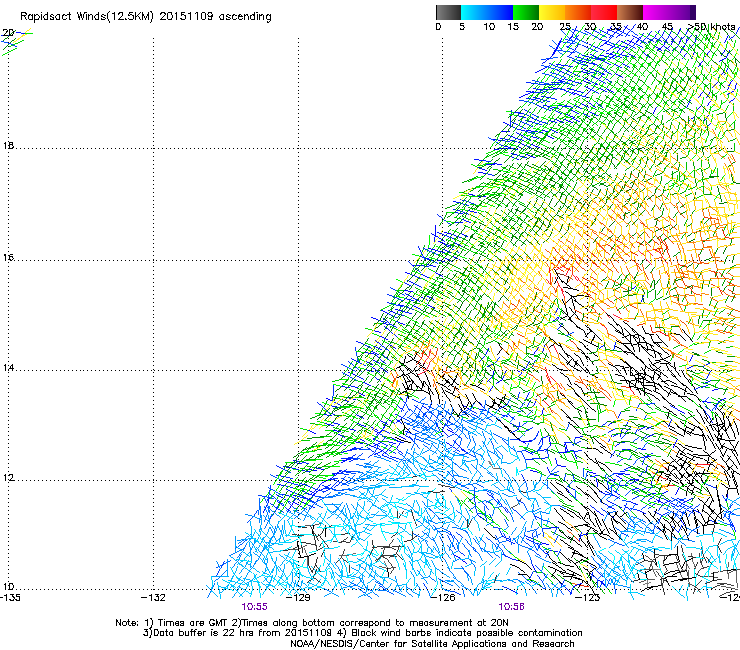Click the '45' legend scale label

(x=667, y=27)
